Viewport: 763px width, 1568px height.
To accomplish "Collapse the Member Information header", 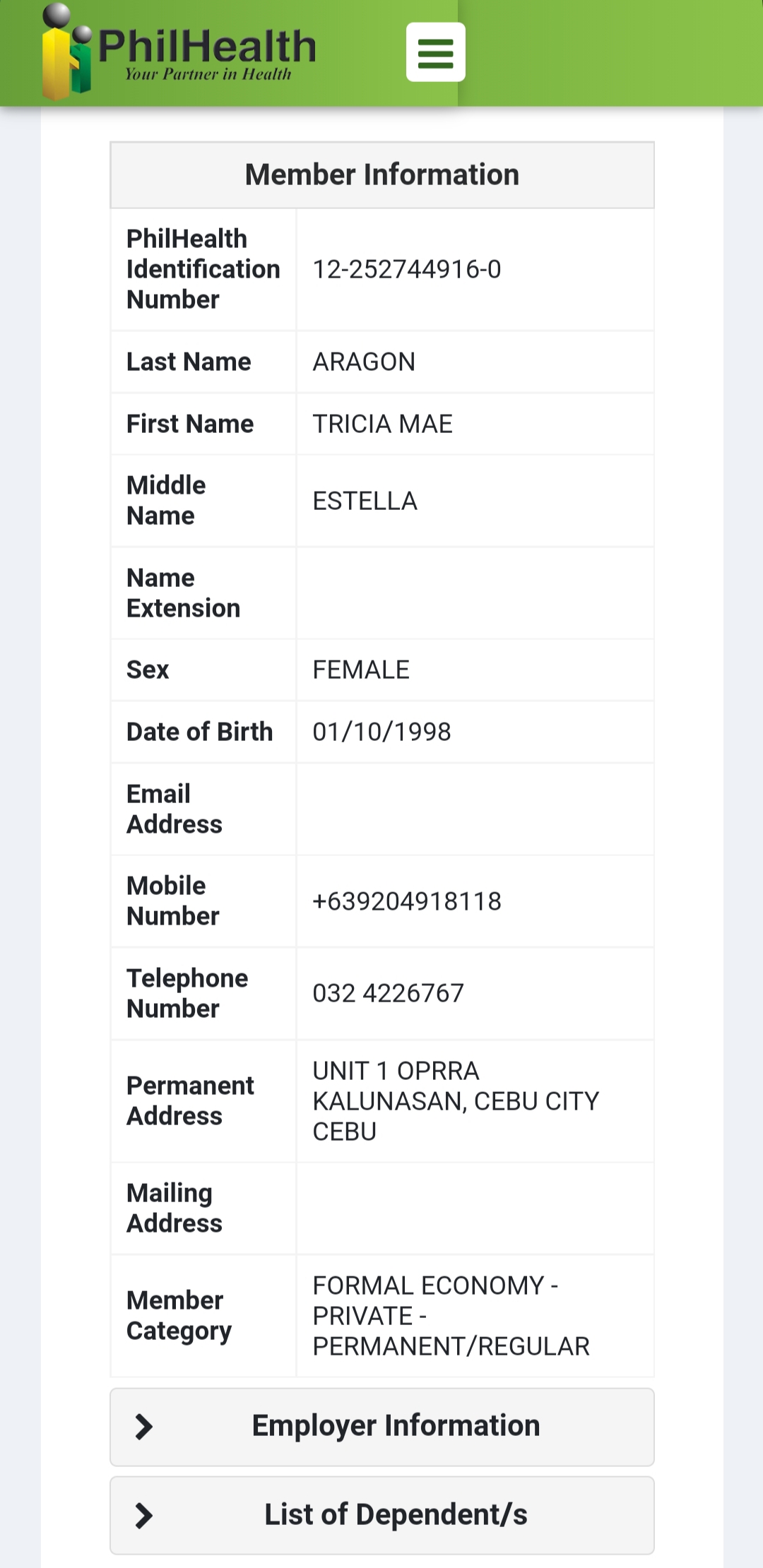I will coord(381,175).
